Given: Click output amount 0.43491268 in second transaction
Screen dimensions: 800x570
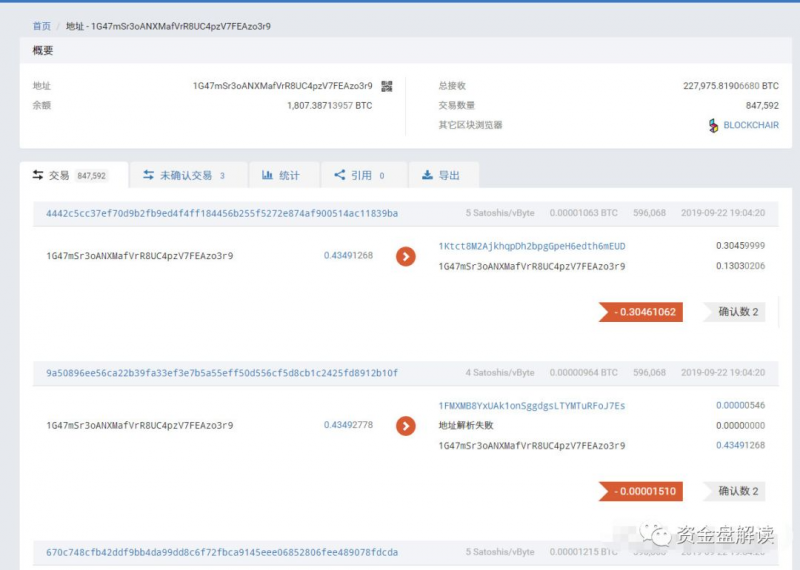Looking at the screenshot, I should [x=740, y=445].
